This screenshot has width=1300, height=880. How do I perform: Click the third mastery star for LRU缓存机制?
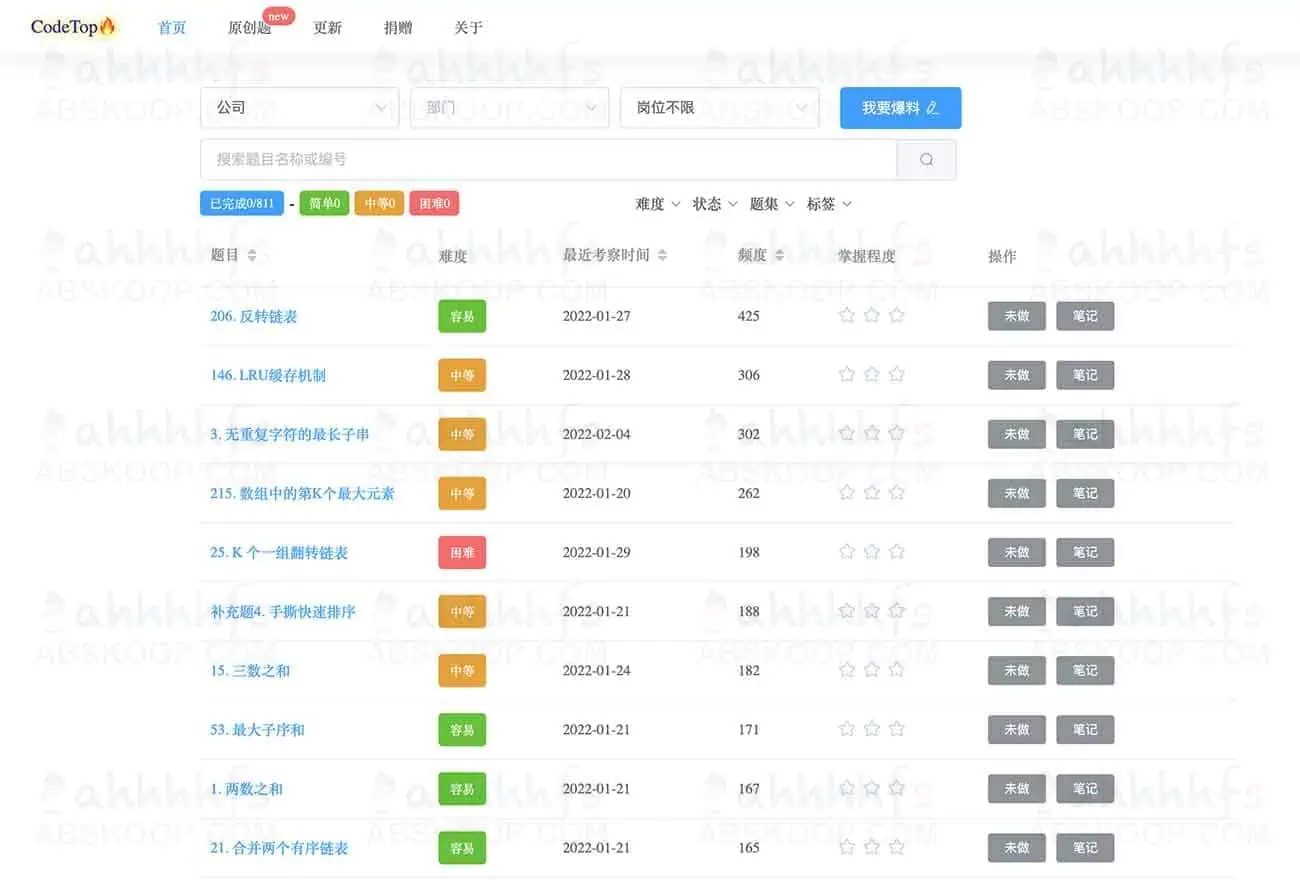click(x=897, y=373)
